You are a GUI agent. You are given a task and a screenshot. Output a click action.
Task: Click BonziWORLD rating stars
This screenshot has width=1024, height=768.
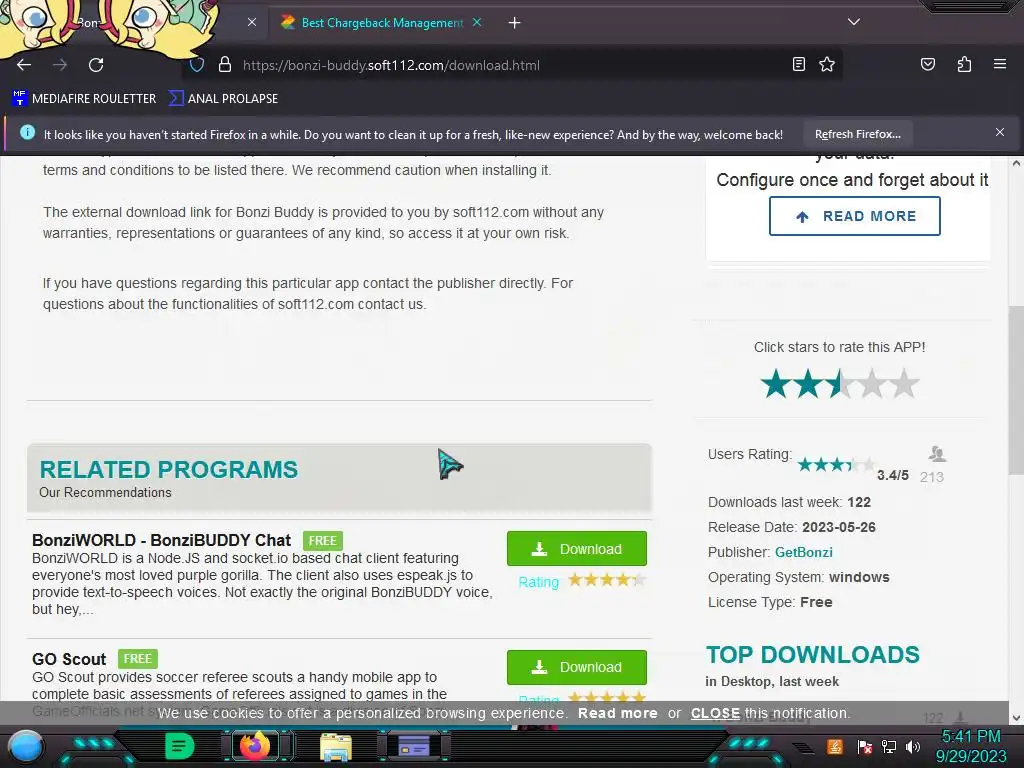[607, 580]
